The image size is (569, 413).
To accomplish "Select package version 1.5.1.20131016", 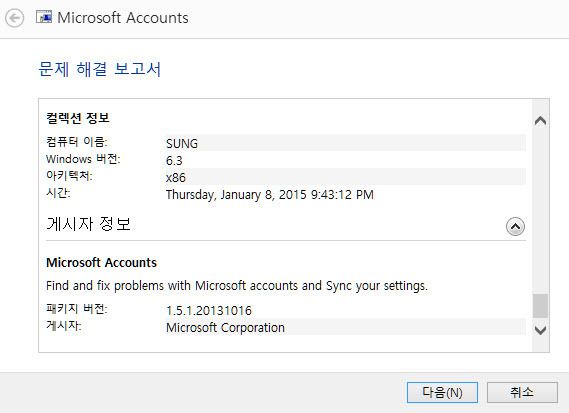I will point(209,311).
